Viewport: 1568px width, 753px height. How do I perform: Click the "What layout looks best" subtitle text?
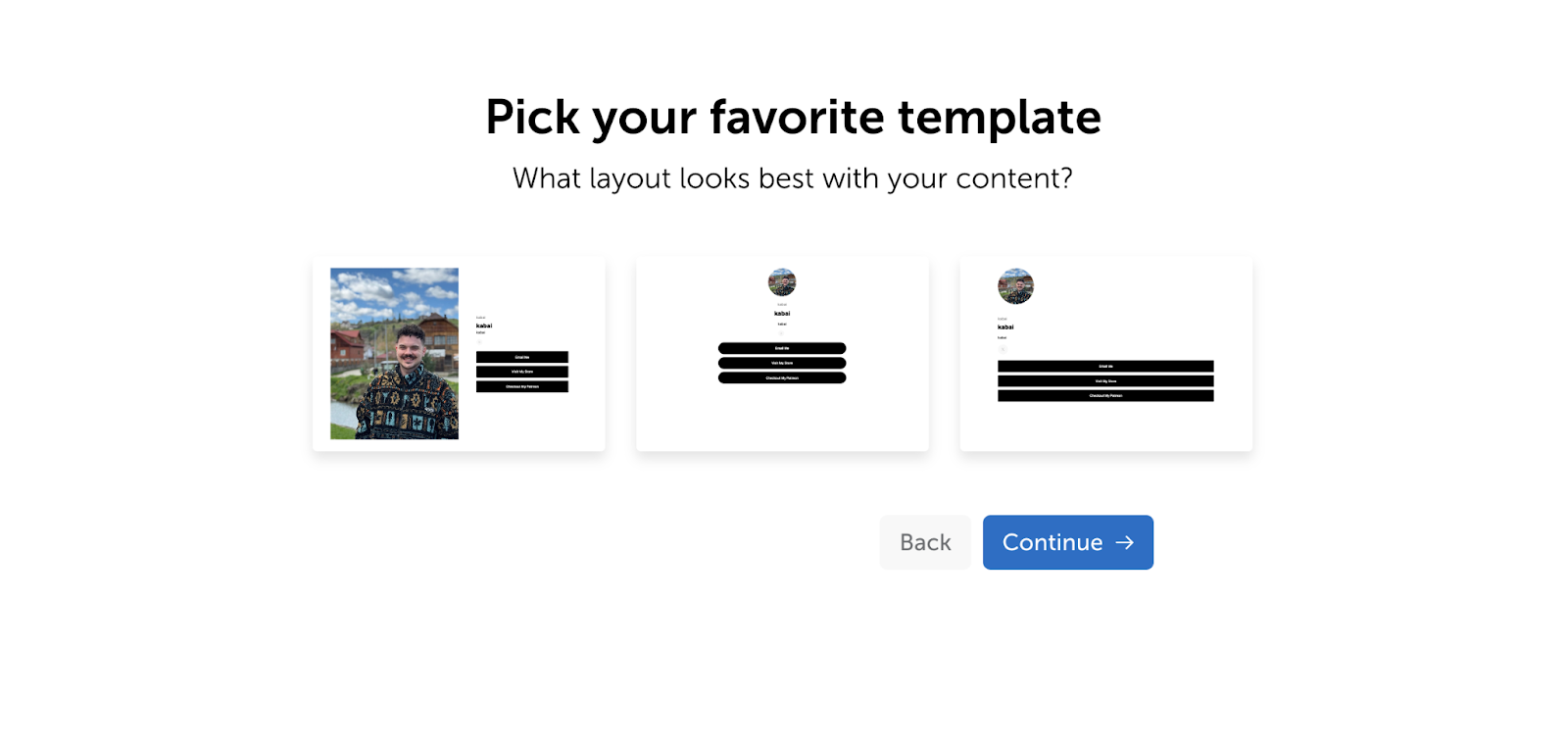(793, 178)
